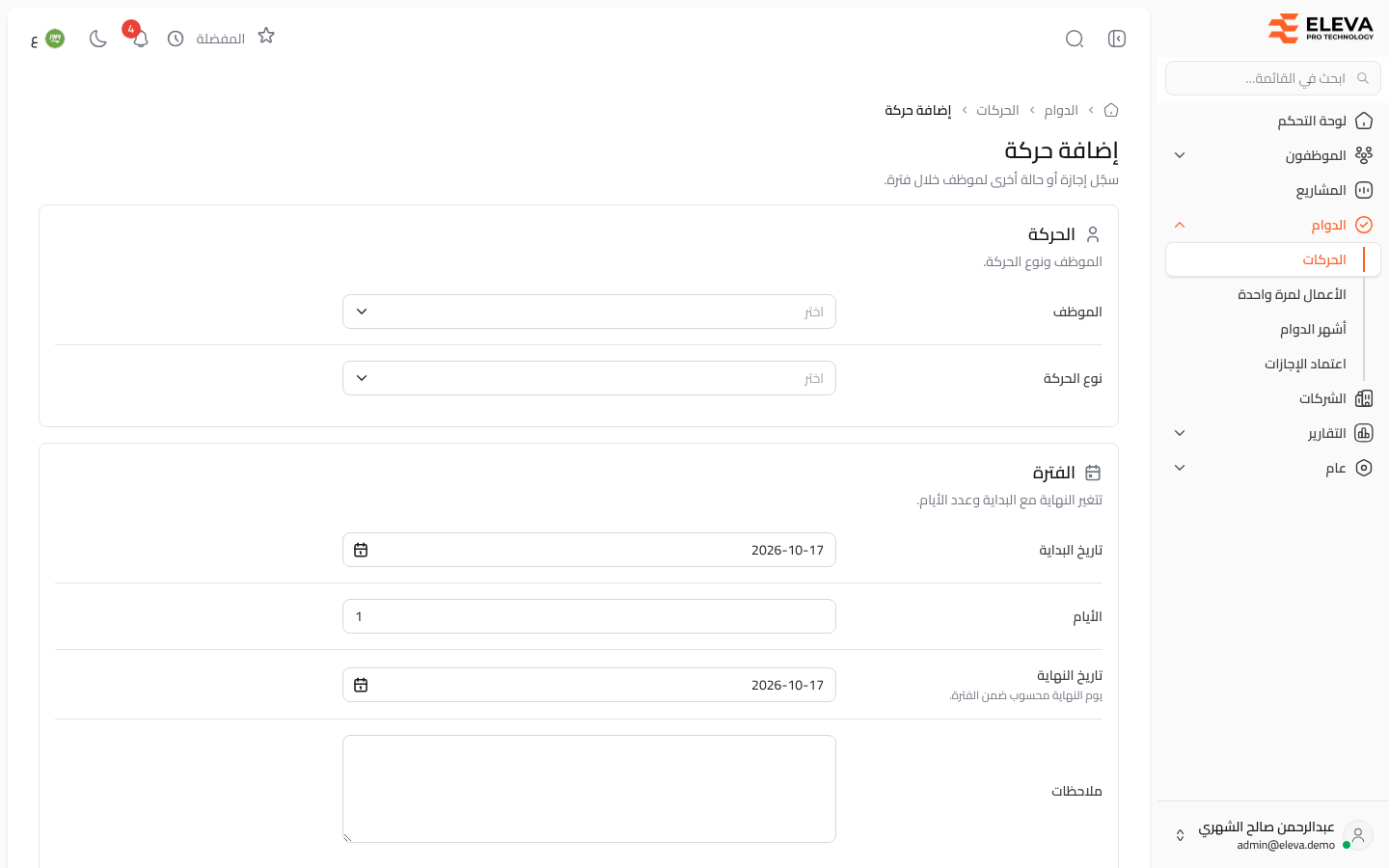Open the نوع الحركة type dropdown

point(589,378)
